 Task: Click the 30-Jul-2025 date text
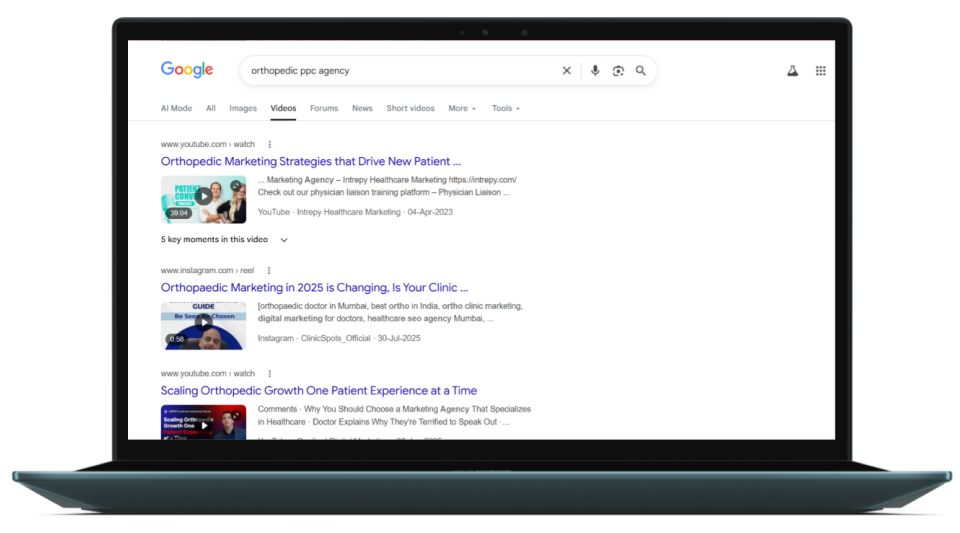[399, 338]
